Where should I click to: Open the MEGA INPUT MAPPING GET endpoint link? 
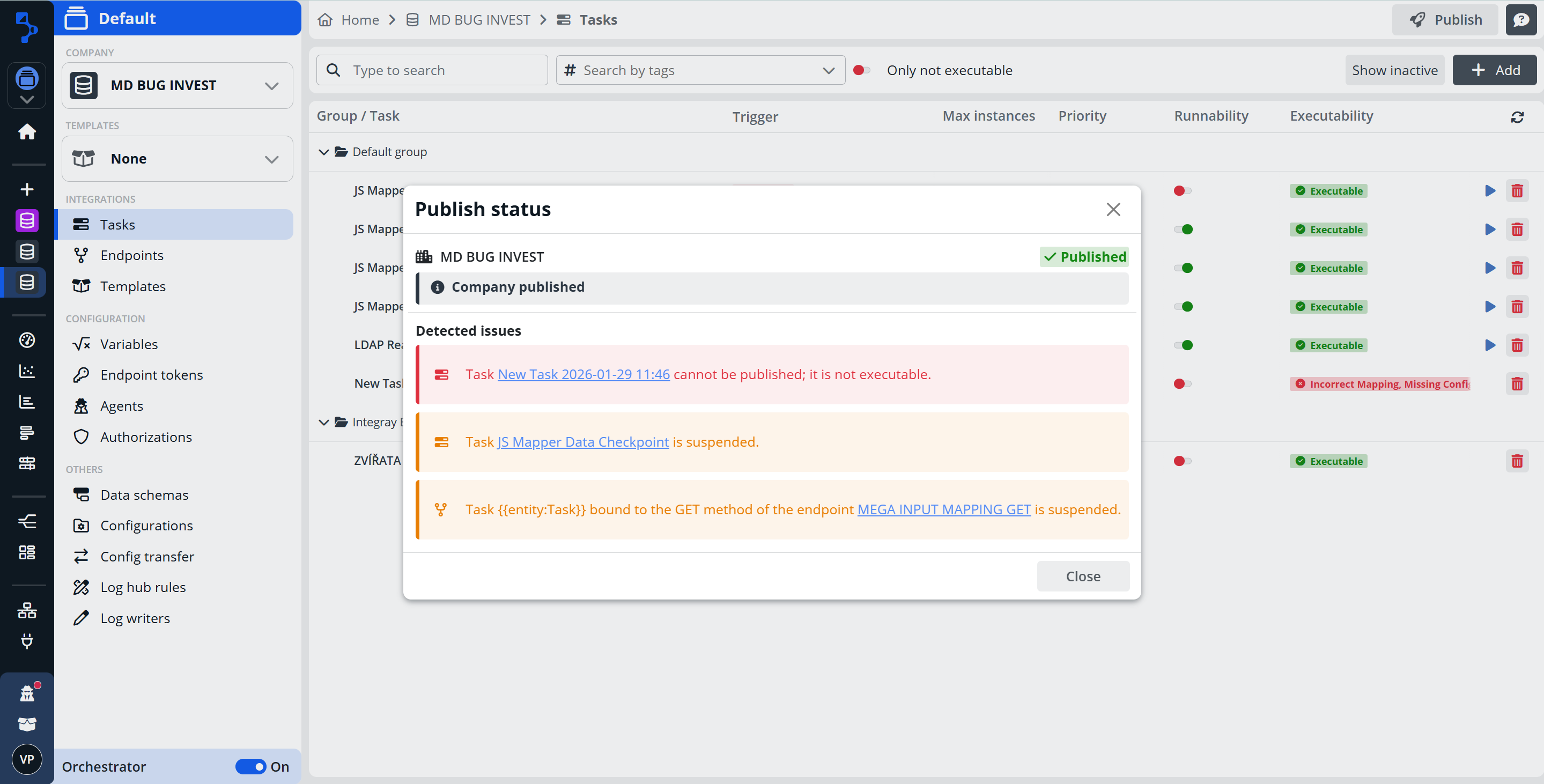coord(943,509)
